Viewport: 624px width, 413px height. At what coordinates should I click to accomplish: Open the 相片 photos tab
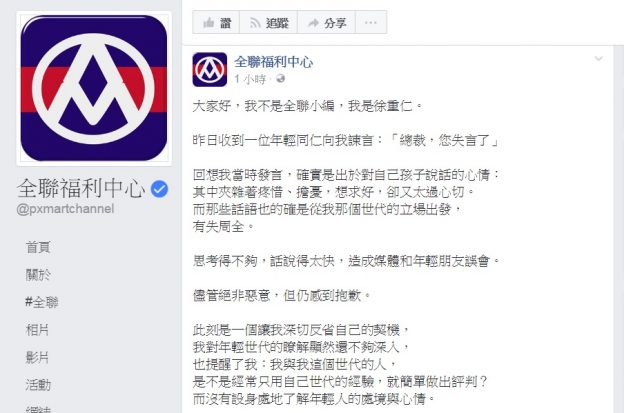coord(37,330)
